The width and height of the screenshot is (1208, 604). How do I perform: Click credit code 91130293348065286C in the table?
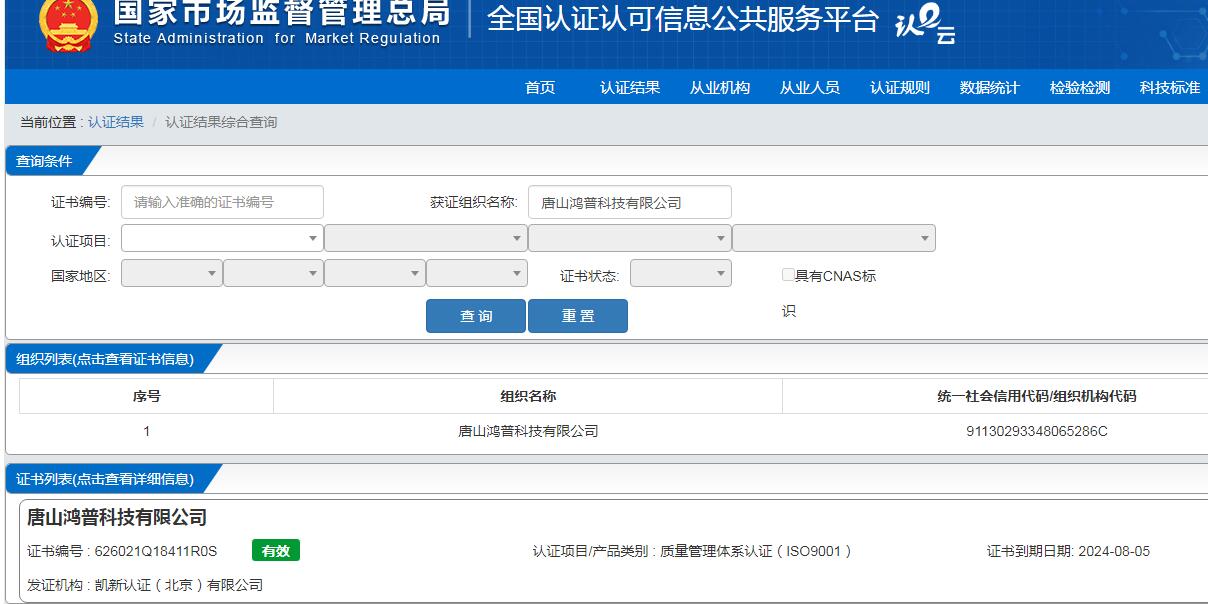click(1037, 431)
